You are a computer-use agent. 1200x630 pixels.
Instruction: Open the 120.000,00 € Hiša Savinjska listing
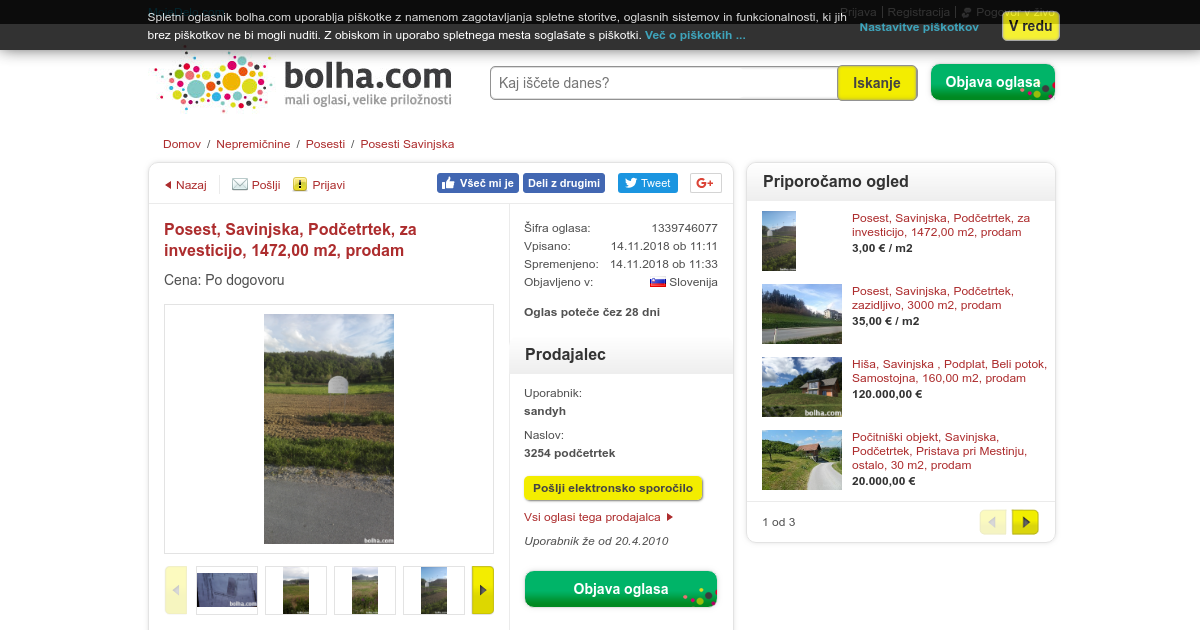(x=949, y=372)
